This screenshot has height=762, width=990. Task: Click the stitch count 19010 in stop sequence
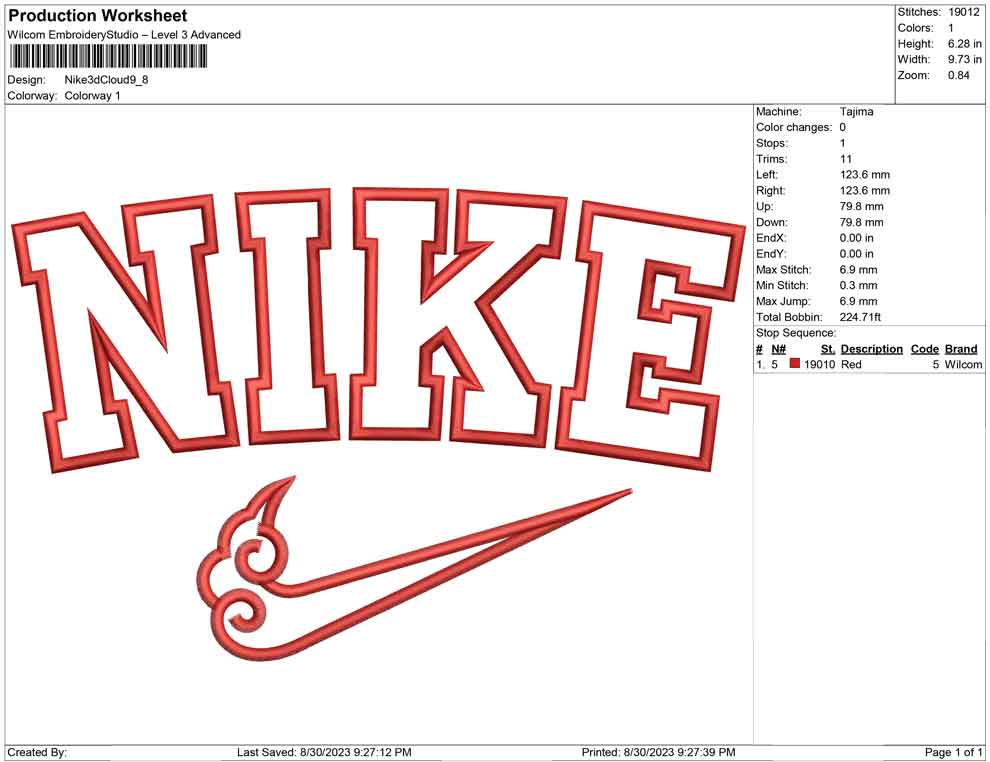tap(819, 364)
